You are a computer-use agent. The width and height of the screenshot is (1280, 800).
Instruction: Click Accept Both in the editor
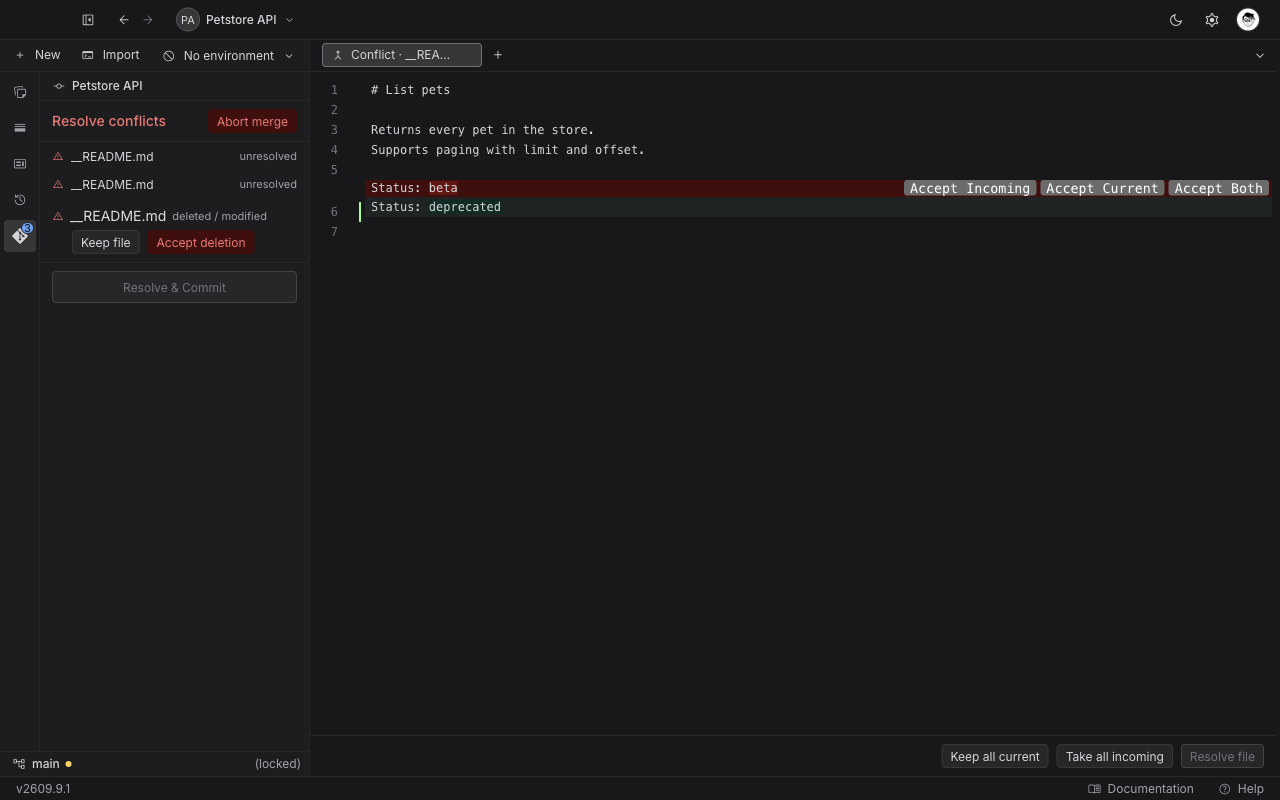coord(1218,188)
